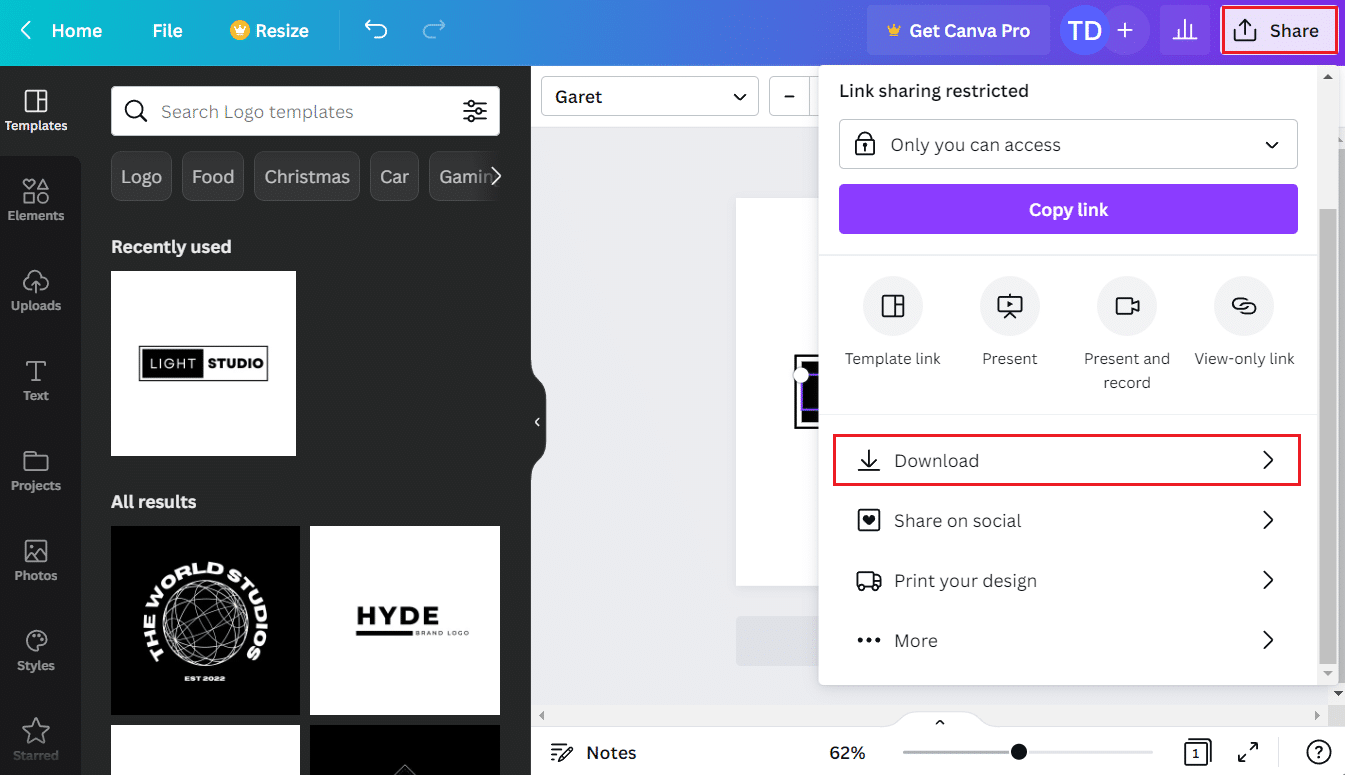Open the Elements sidebar panel
This screenshot has height=775, width=1345.
36,200
